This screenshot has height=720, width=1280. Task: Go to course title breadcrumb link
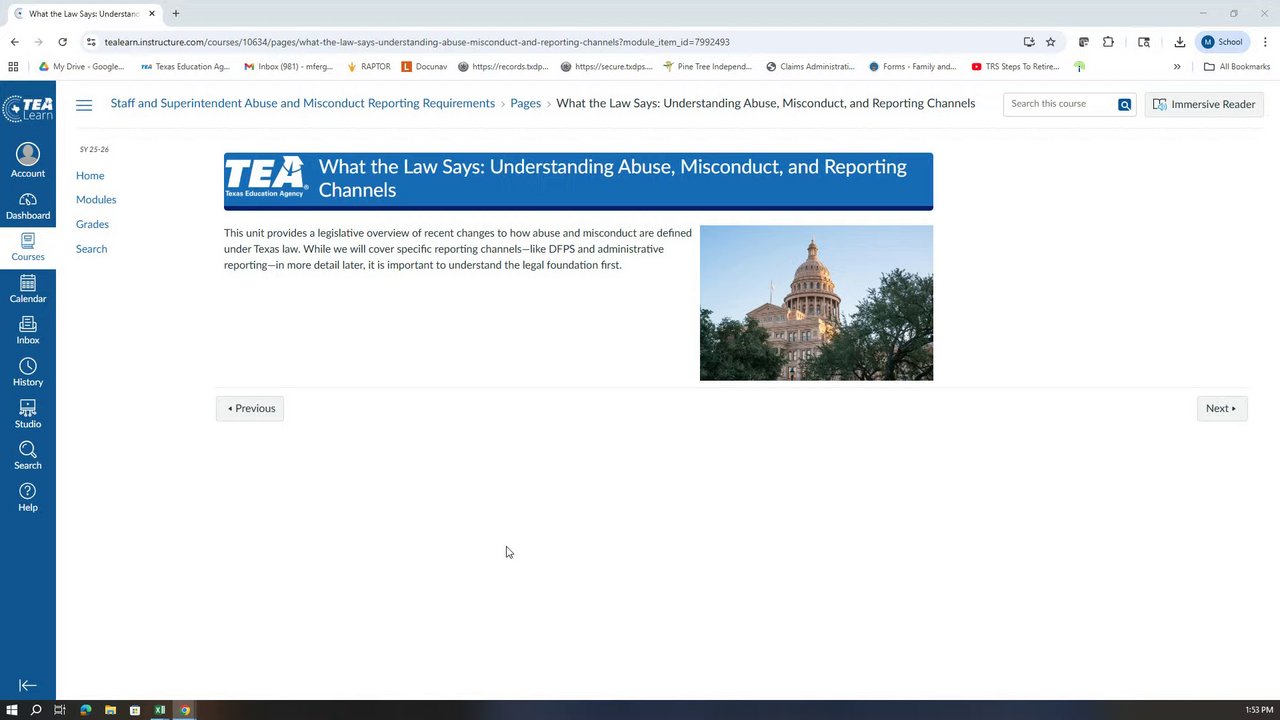point(303,103)
